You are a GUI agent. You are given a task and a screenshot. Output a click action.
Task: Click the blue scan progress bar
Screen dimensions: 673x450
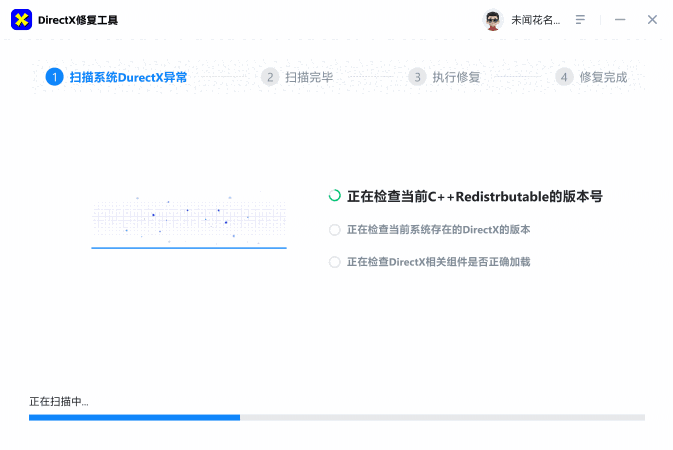337,417
